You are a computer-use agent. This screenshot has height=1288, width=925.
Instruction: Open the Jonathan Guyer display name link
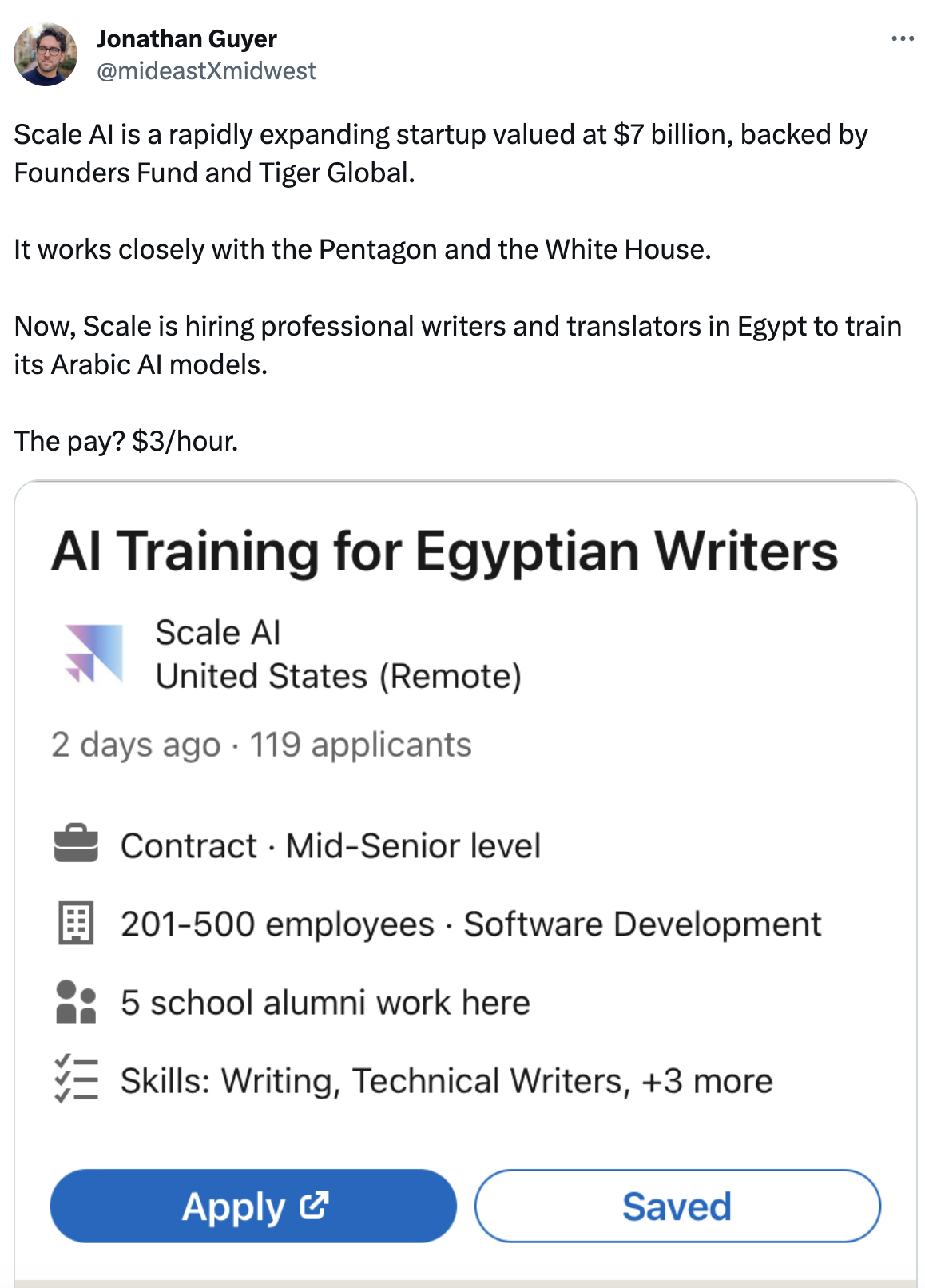click(x=187, y=38)
